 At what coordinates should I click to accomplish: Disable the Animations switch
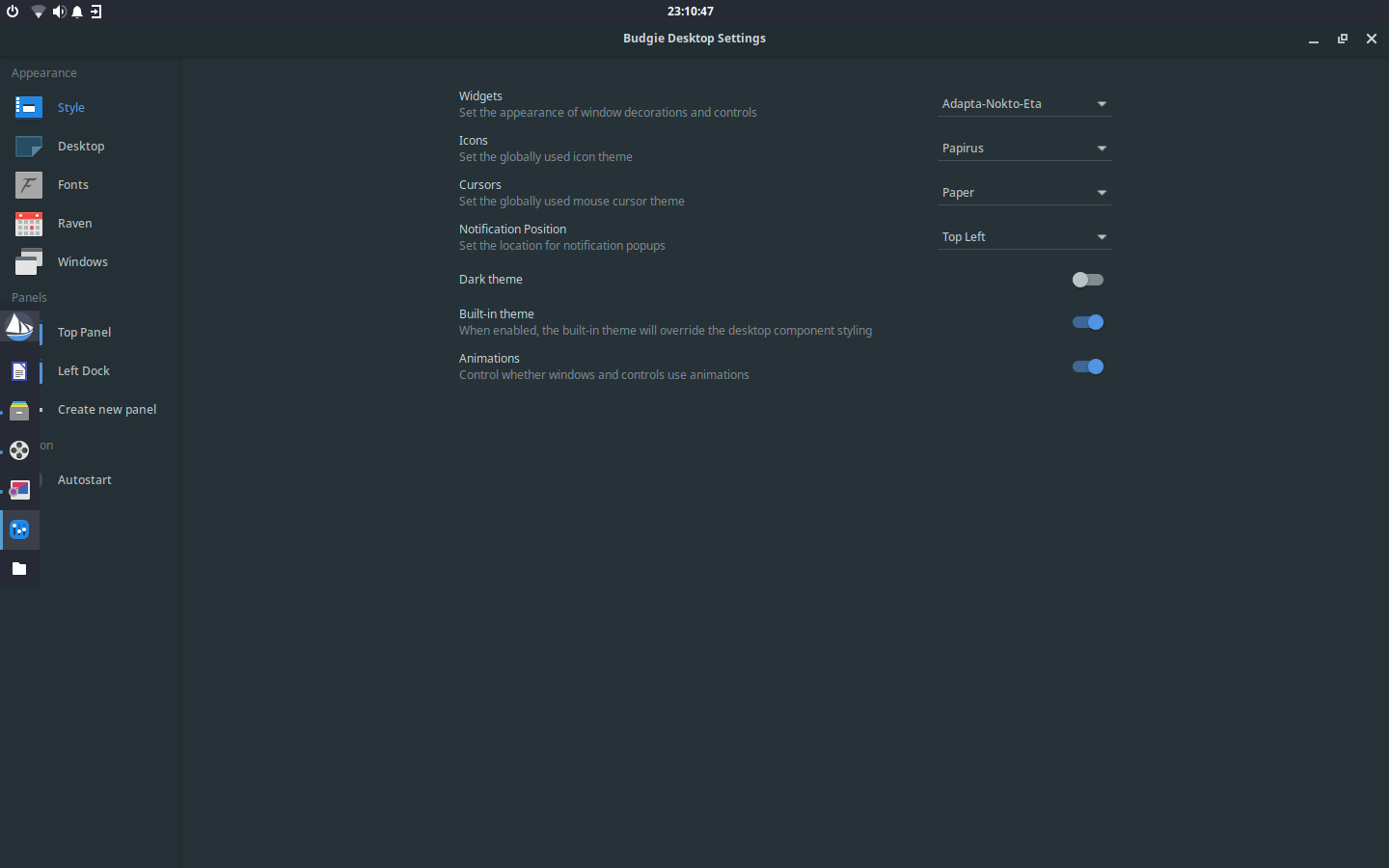click(x=1087, y=366)
